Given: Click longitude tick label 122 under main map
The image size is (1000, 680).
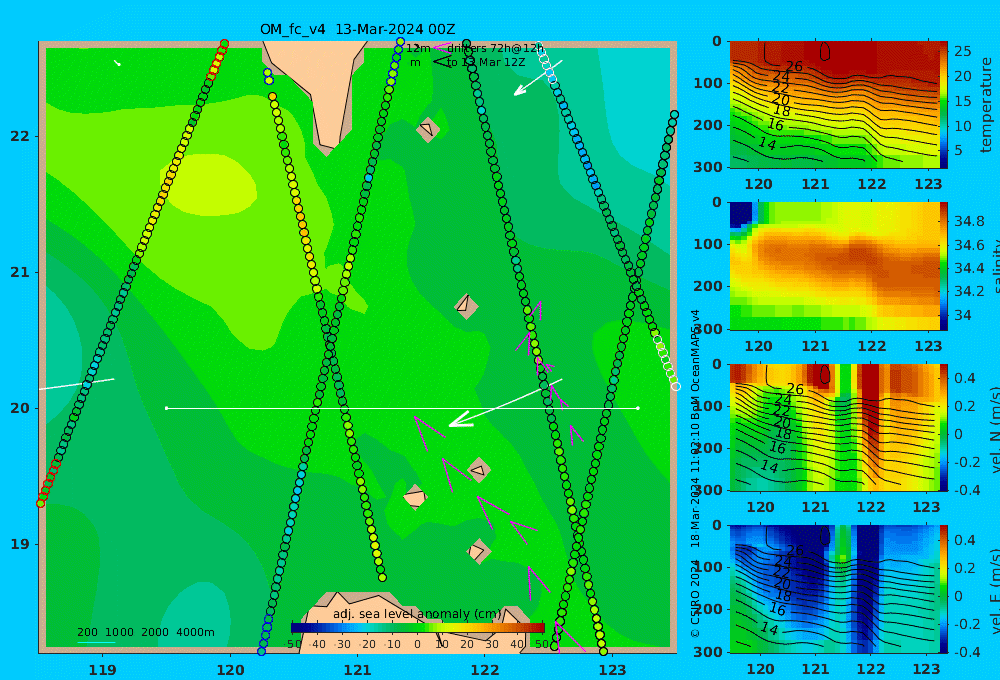Looking at the screenshot, I should coord(485,670).
